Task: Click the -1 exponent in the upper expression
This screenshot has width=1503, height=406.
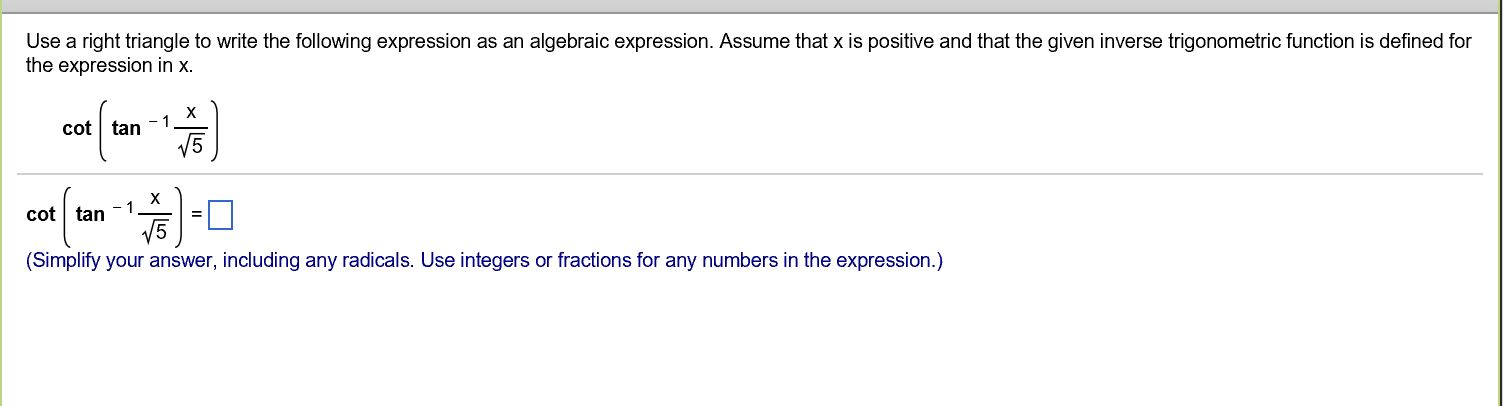Action: tap(160, 121)
